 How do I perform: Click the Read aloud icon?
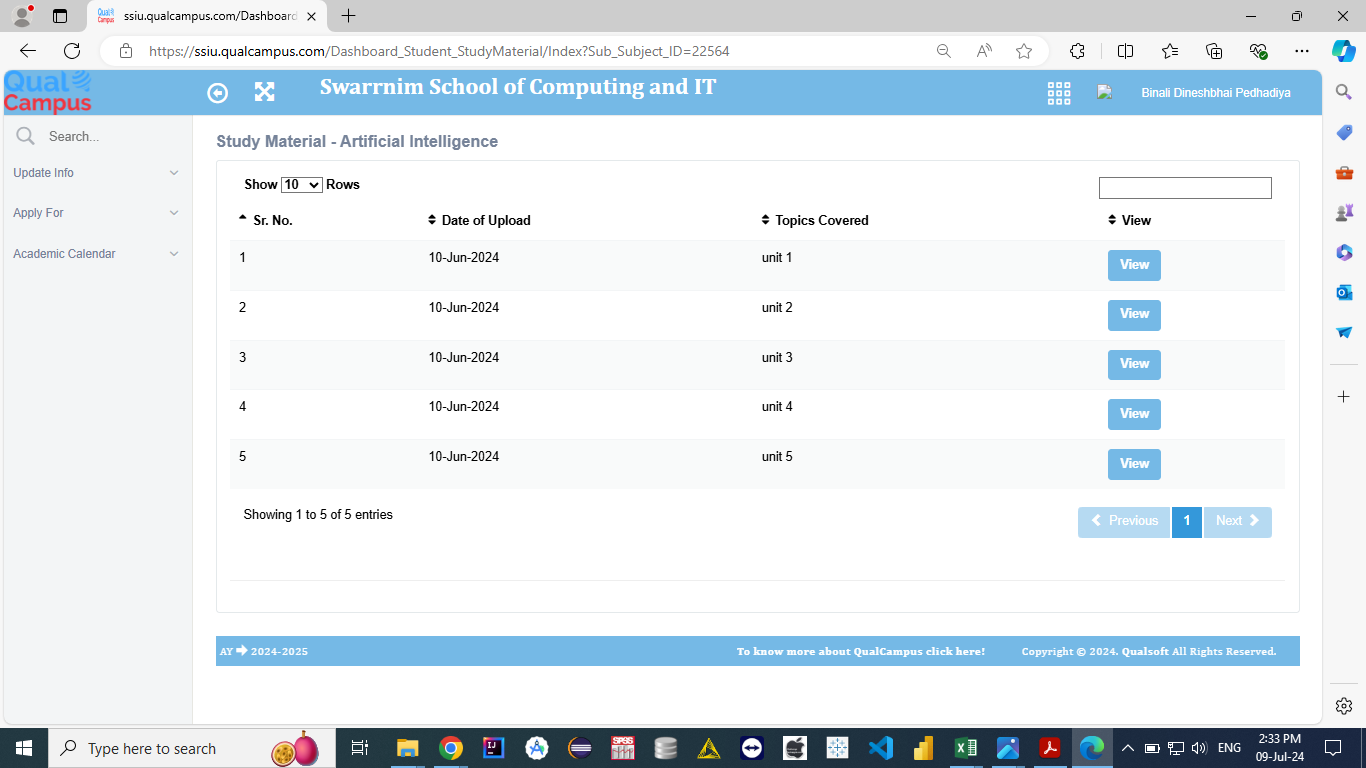[984, 51]
